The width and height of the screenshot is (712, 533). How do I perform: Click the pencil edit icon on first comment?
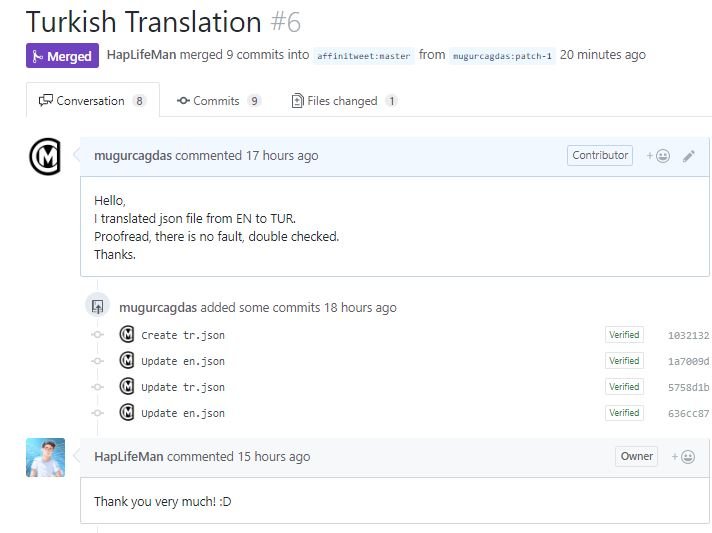coord(689,156)
